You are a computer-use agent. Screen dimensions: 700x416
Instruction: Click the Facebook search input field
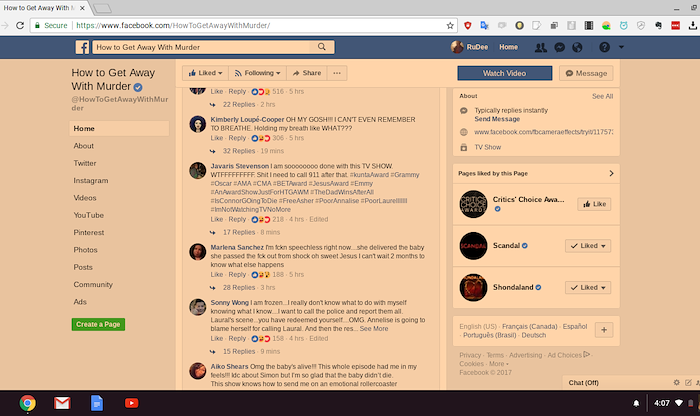click(201, 47)
